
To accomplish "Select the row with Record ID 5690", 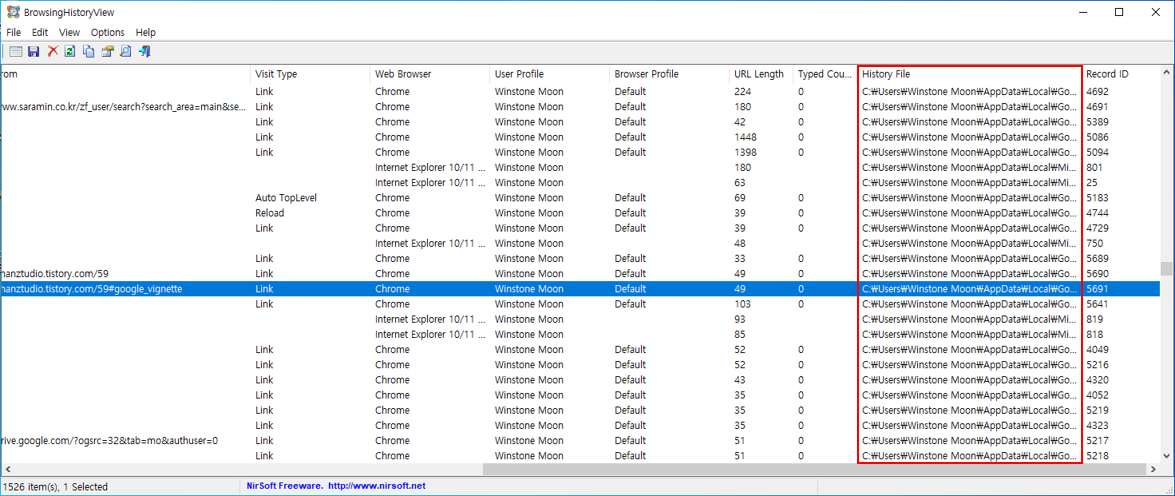I will coord(580,273).
